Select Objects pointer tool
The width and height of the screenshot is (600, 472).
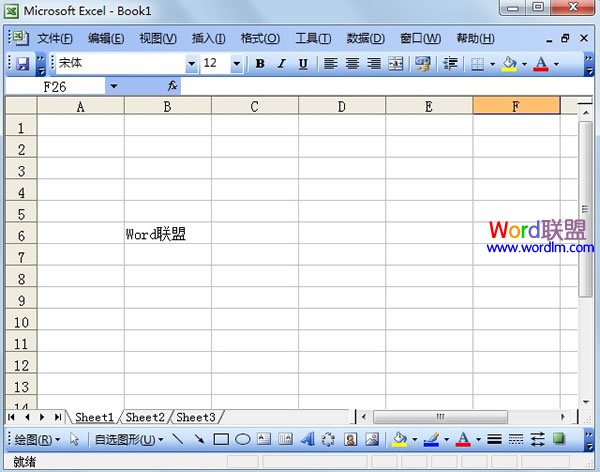pos(74,439)
